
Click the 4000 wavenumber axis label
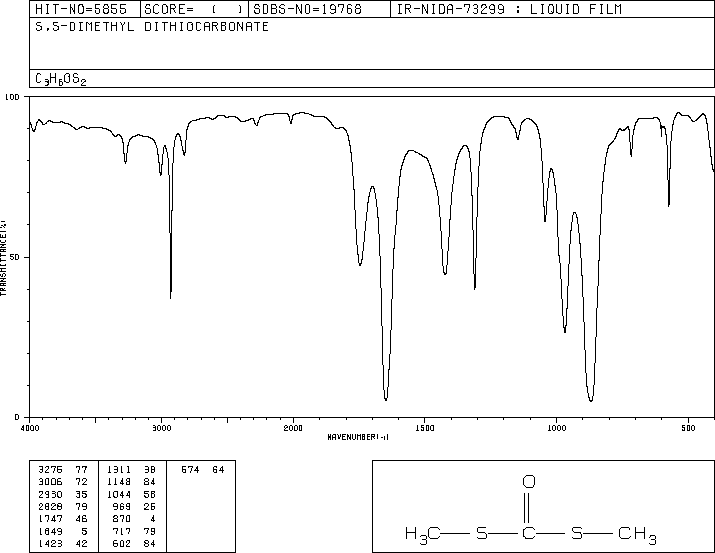[x=30, y=428]
